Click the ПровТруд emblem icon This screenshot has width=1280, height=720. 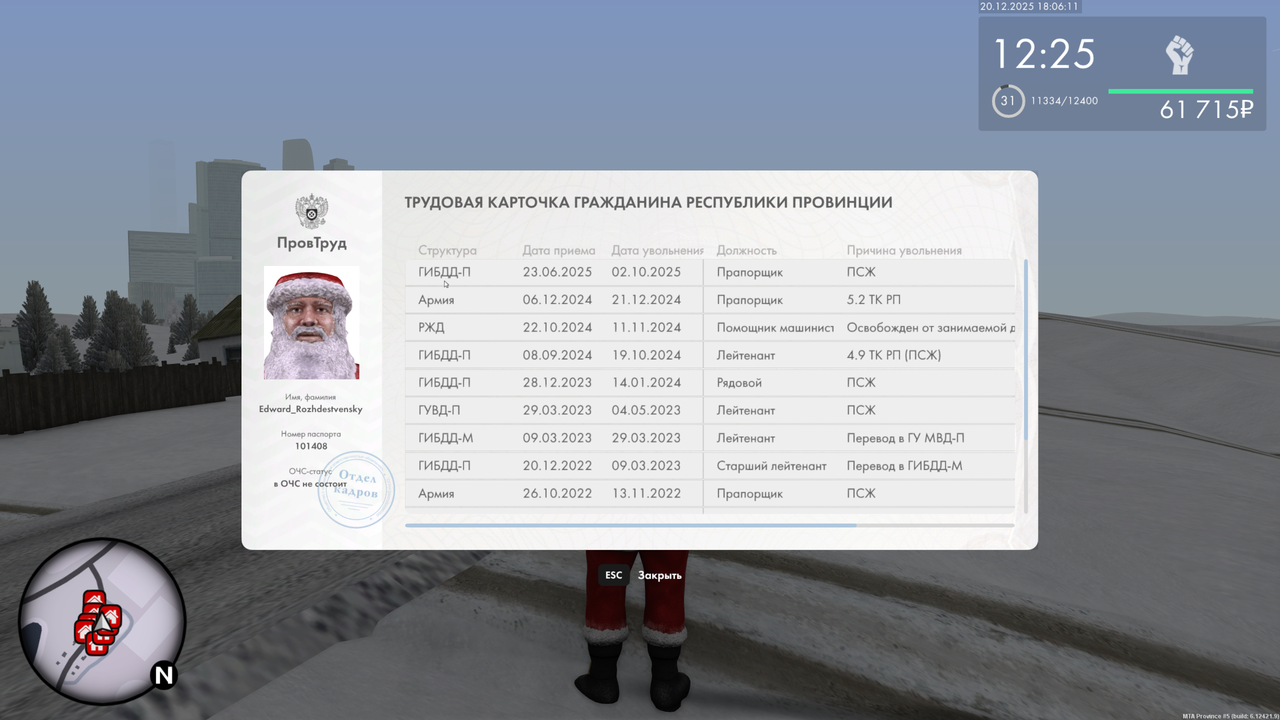(312, 211)
